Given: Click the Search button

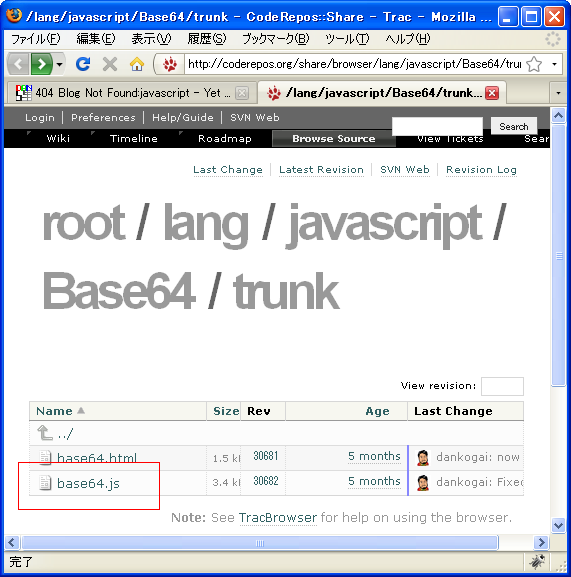Looking at the screenshot, I should click(x=514, y=127).
